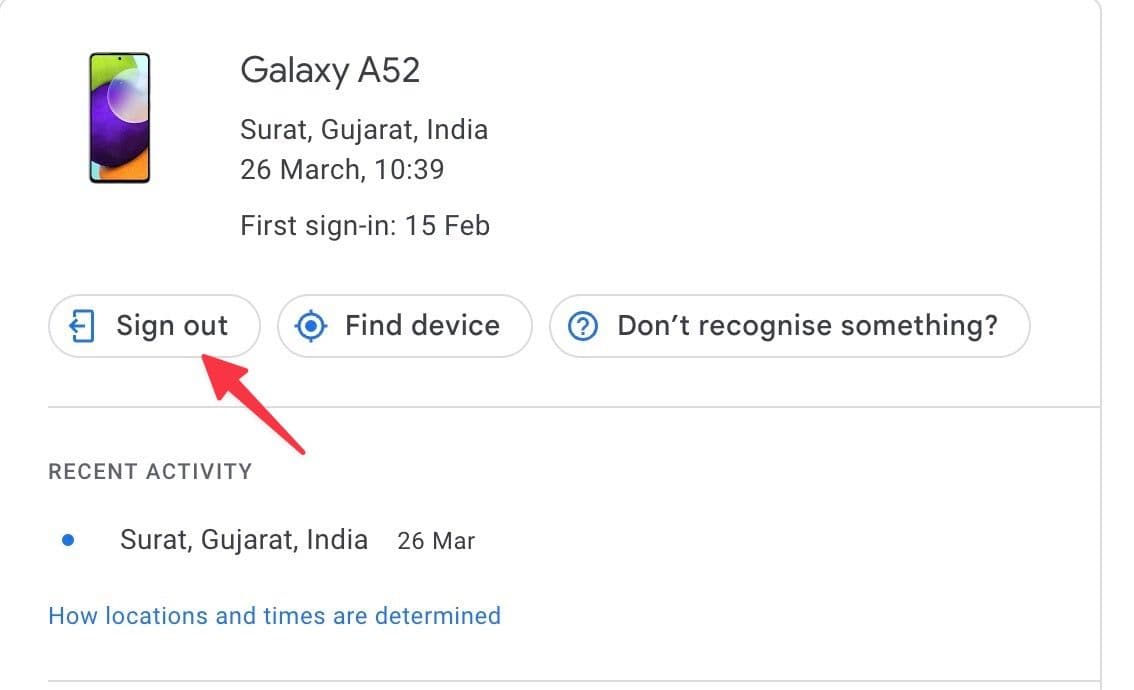Click the phone screen wallpaper graphic
Screen dimensions: 1134x690
tap(118, 115)
